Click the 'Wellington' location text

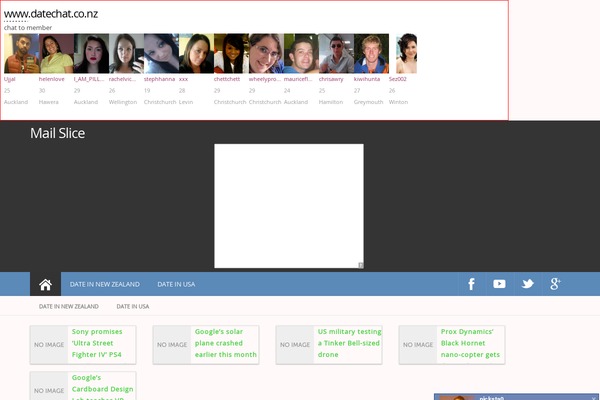point(123,102)
